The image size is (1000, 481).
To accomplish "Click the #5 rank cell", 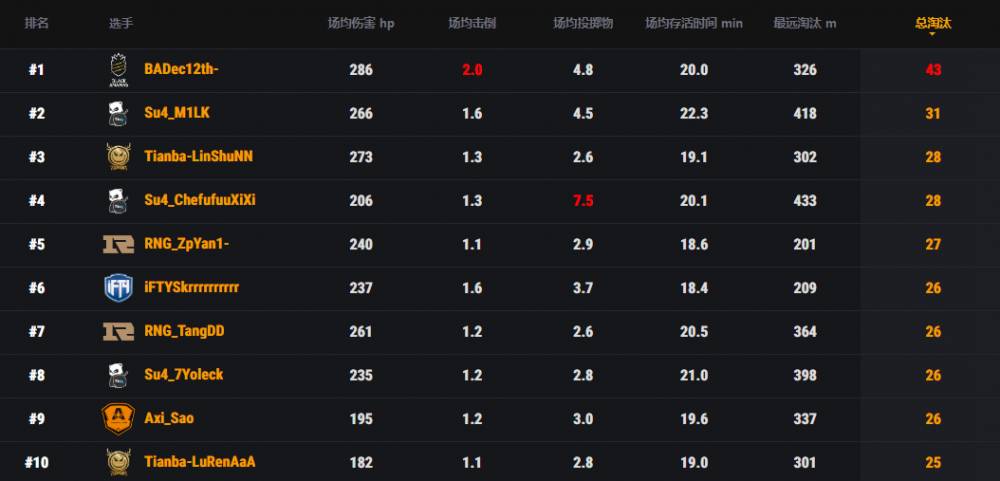I will [x=37, y=244].
